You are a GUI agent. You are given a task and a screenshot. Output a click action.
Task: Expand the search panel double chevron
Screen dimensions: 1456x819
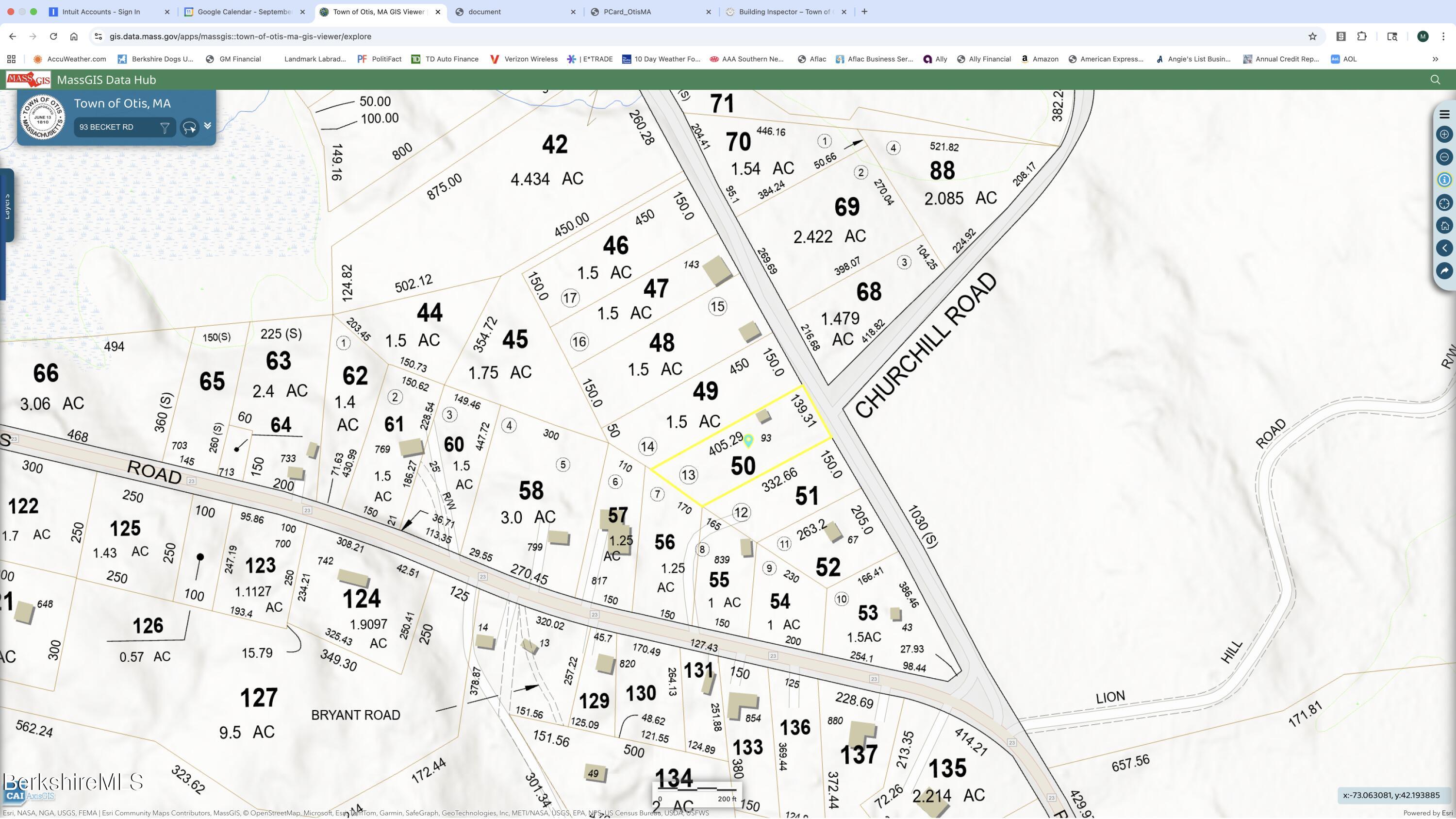click(x=207, y=125)
